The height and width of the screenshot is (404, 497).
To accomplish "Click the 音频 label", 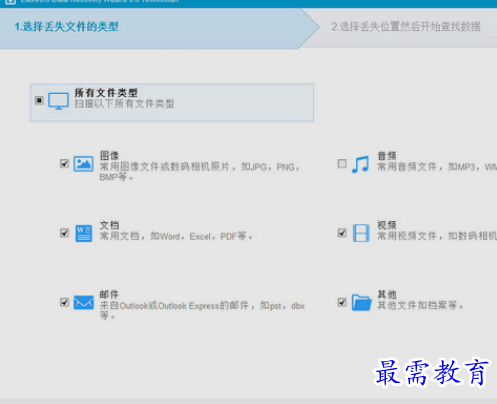I will click(x=387, y=156).
